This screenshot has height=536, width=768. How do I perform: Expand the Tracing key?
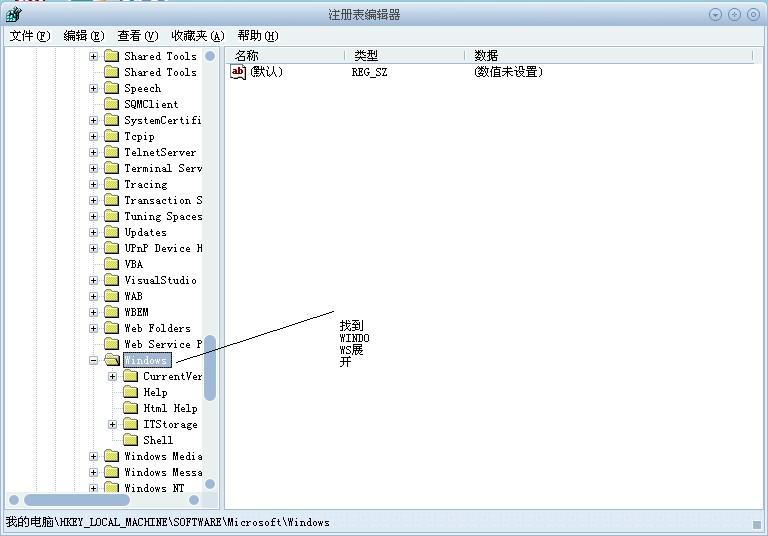tap(93, 184)
